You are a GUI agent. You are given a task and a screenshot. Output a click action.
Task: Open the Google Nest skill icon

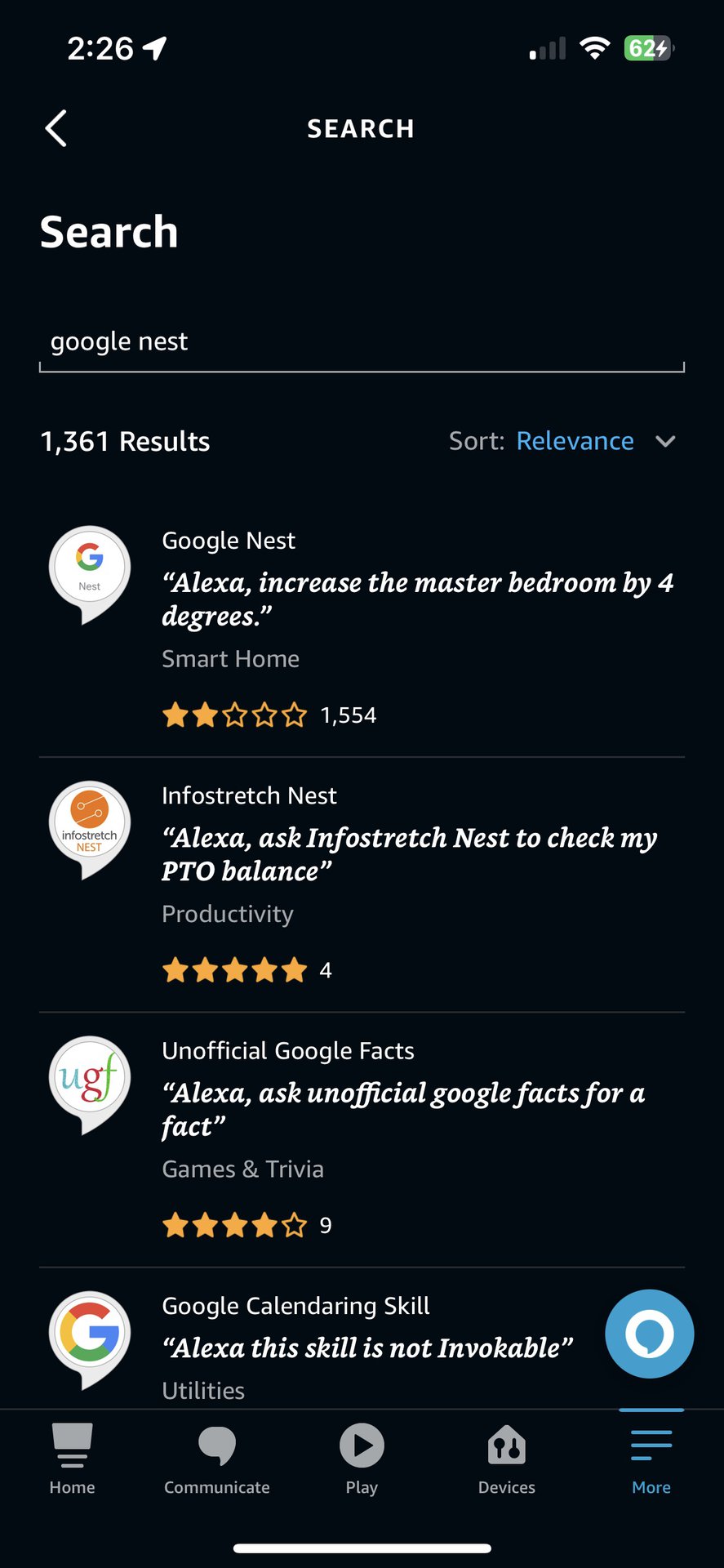pos(90,572)
